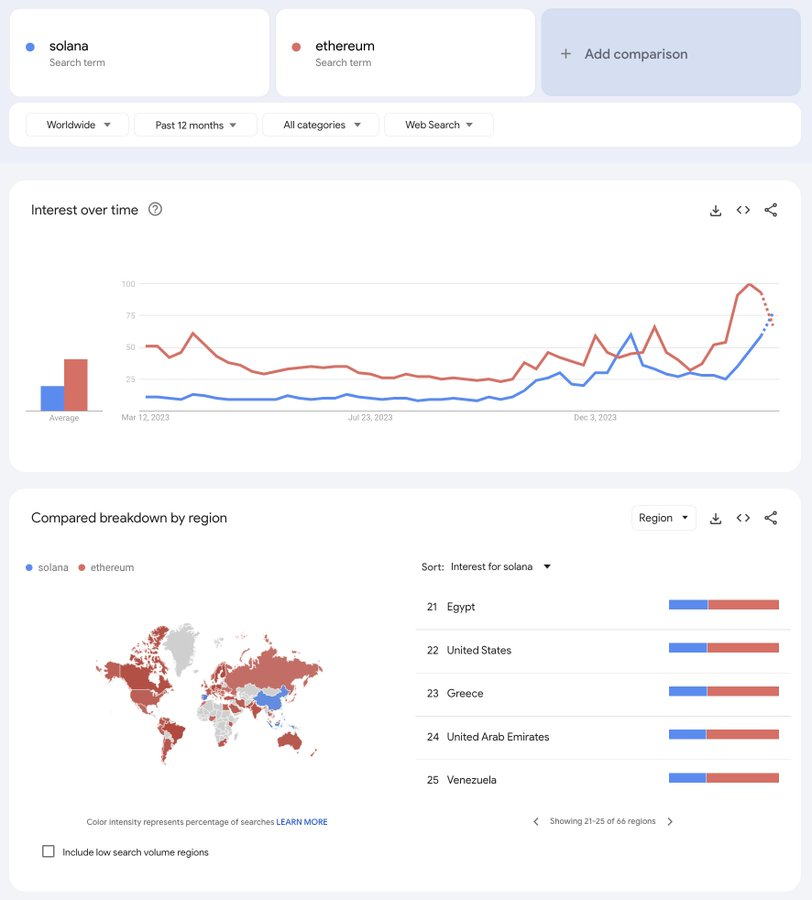
Task: Download the Interest over time data
Action: point(715,211)
